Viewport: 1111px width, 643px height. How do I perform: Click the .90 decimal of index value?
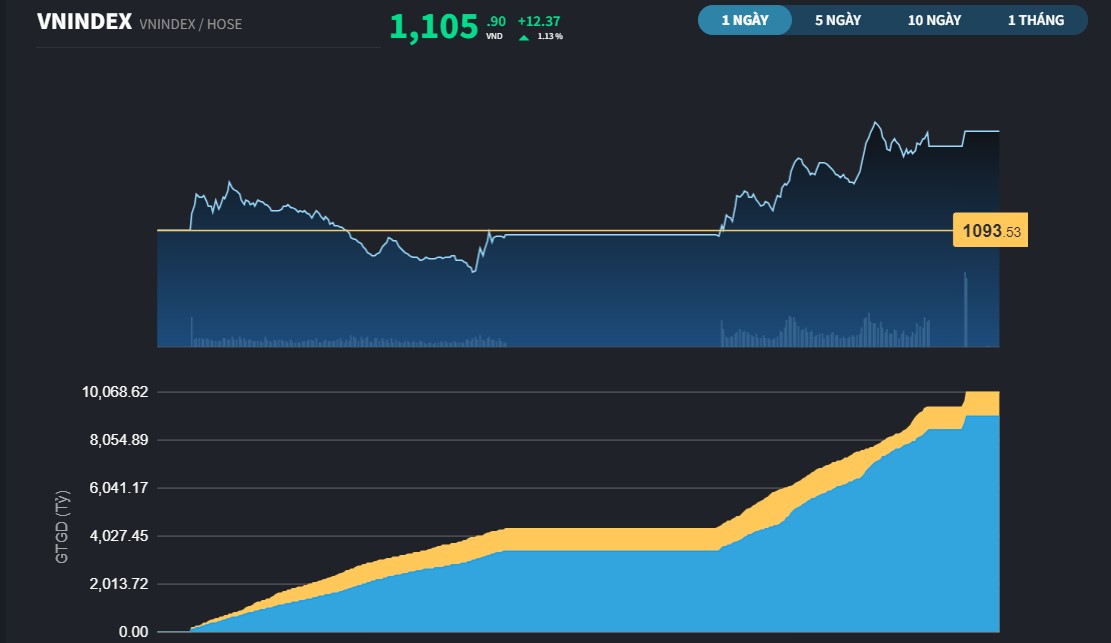point(496,21)
